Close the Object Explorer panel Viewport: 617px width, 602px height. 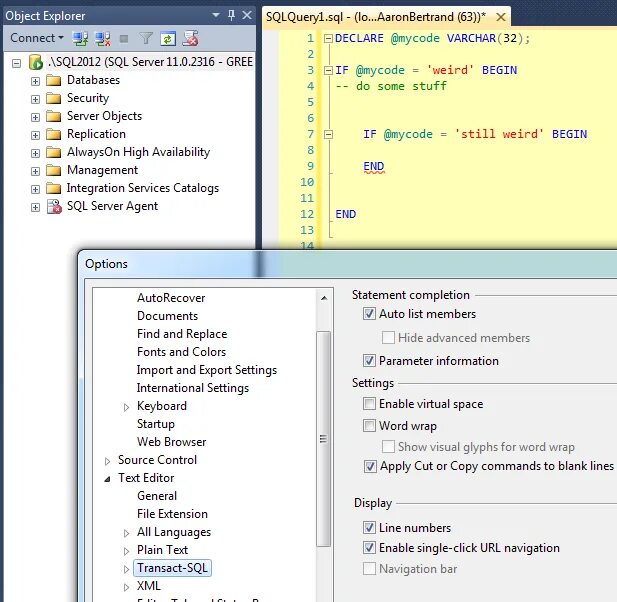tap(247, 15)
